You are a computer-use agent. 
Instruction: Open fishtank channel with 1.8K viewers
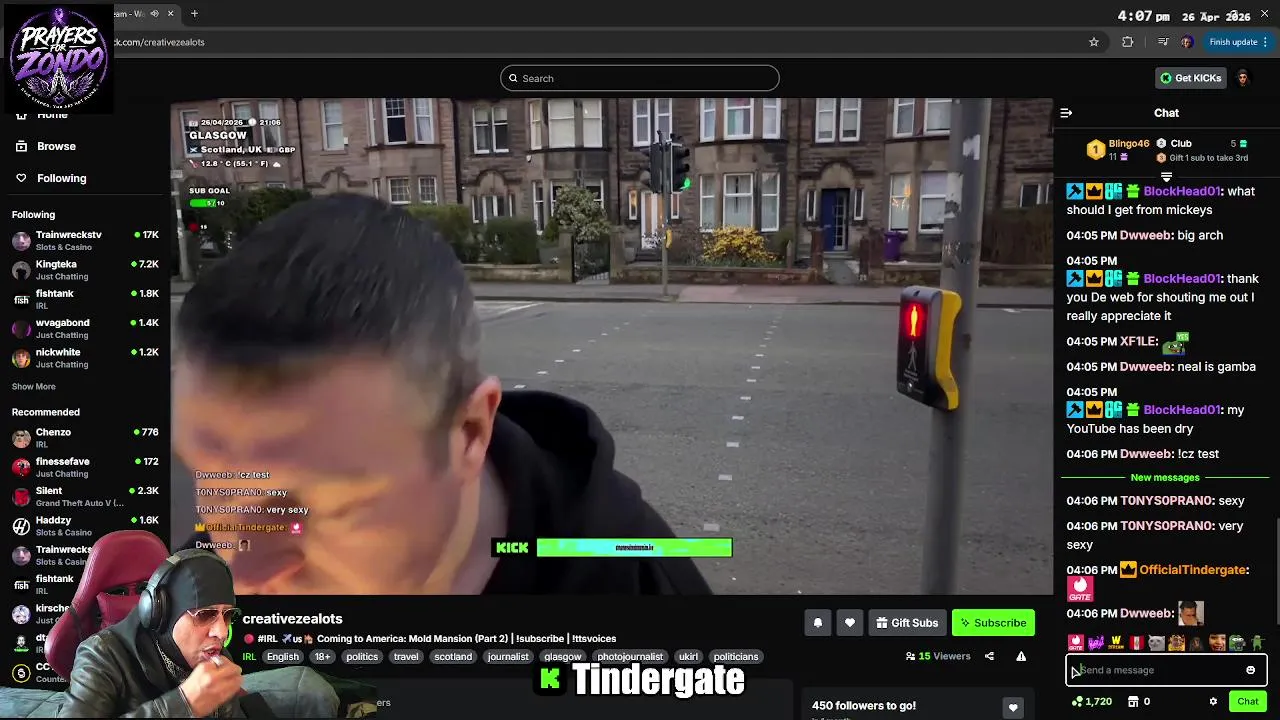(85, 299)
